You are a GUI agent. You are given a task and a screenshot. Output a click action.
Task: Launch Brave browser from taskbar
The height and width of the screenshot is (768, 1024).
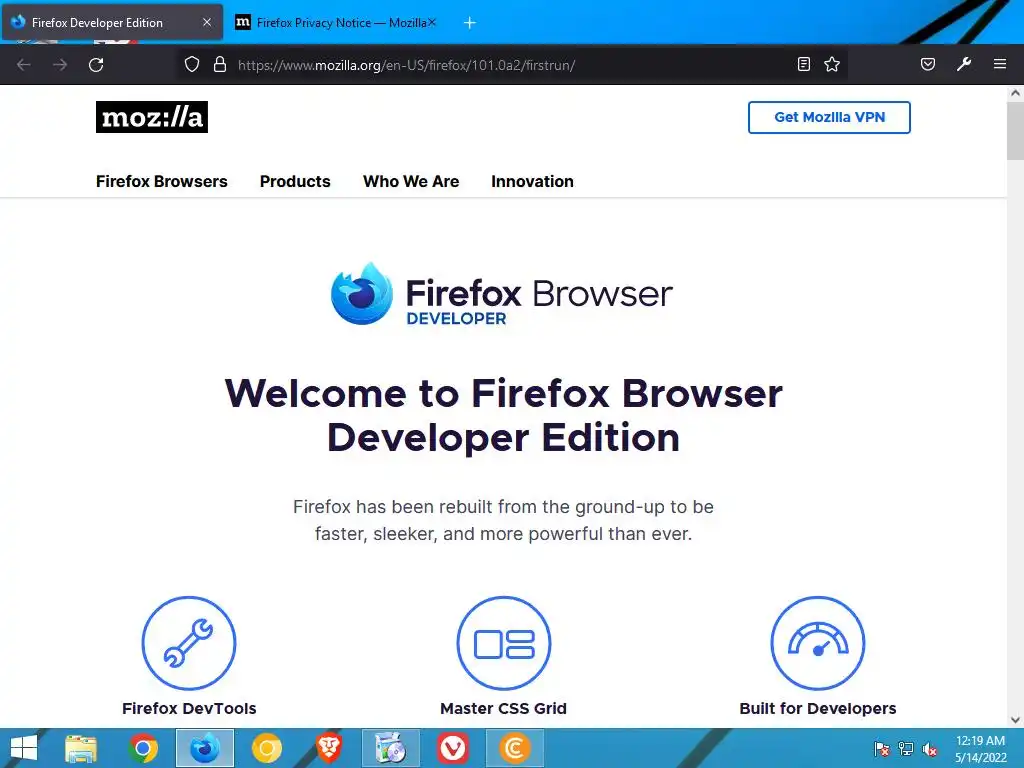pyautogui.click(x=328, y=748)
